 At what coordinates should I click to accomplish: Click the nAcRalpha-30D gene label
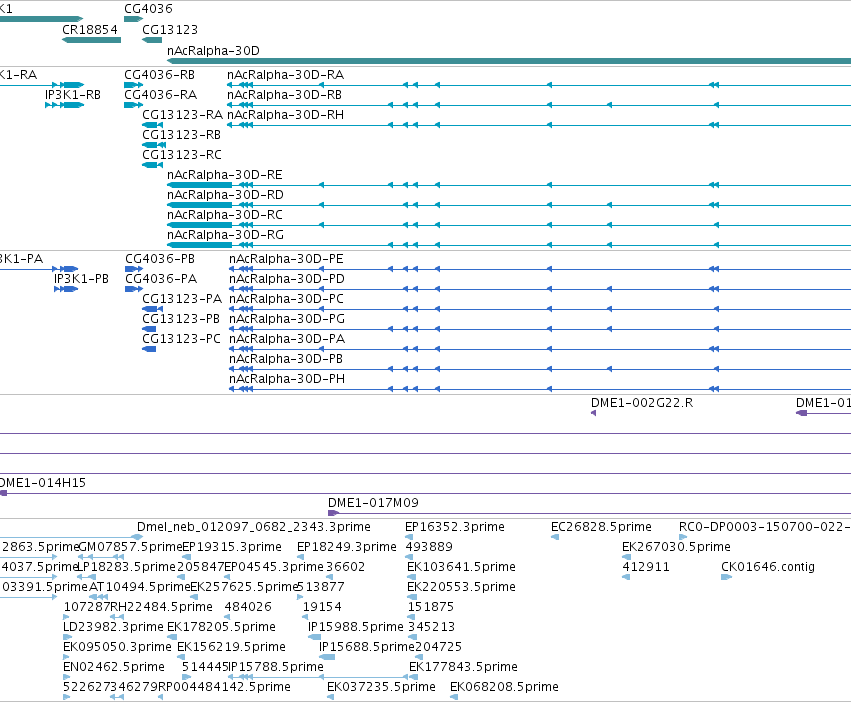coord(213,50)
